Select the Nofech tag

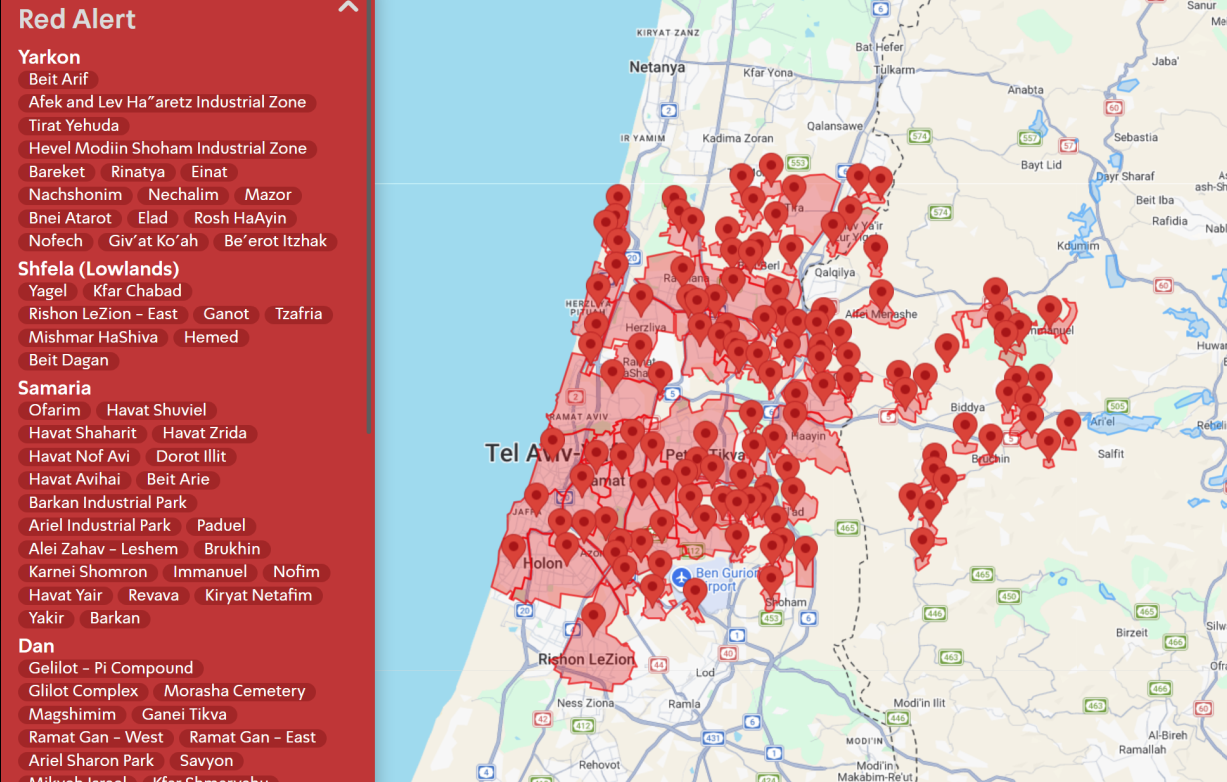tap(56, 241)
